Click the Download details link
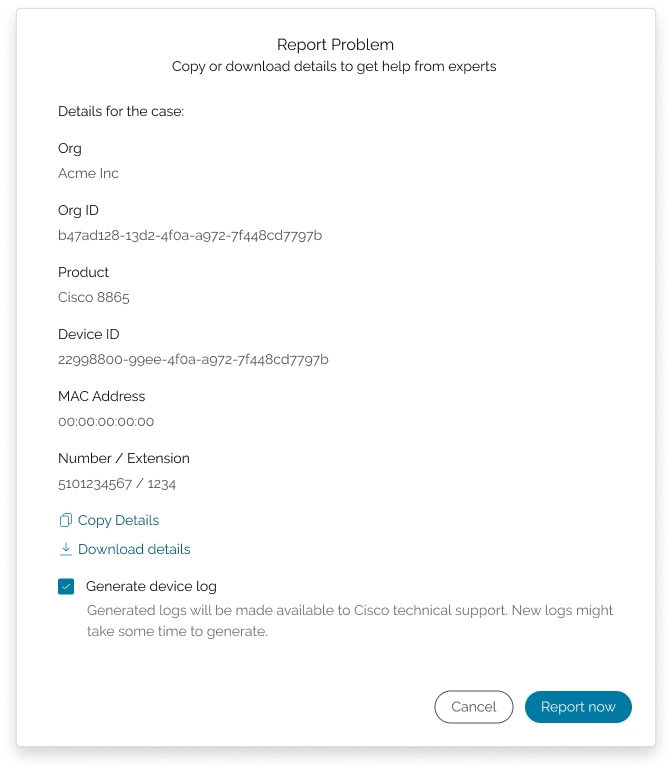Screen dimensions: 672x771 click(134, 549)
